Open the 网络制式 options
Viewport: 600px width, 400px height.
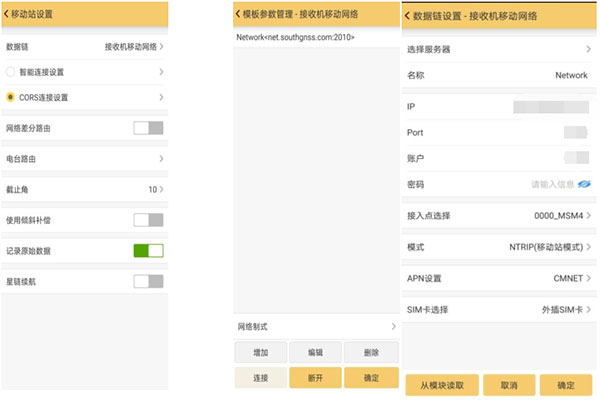(x=316, y=327)
